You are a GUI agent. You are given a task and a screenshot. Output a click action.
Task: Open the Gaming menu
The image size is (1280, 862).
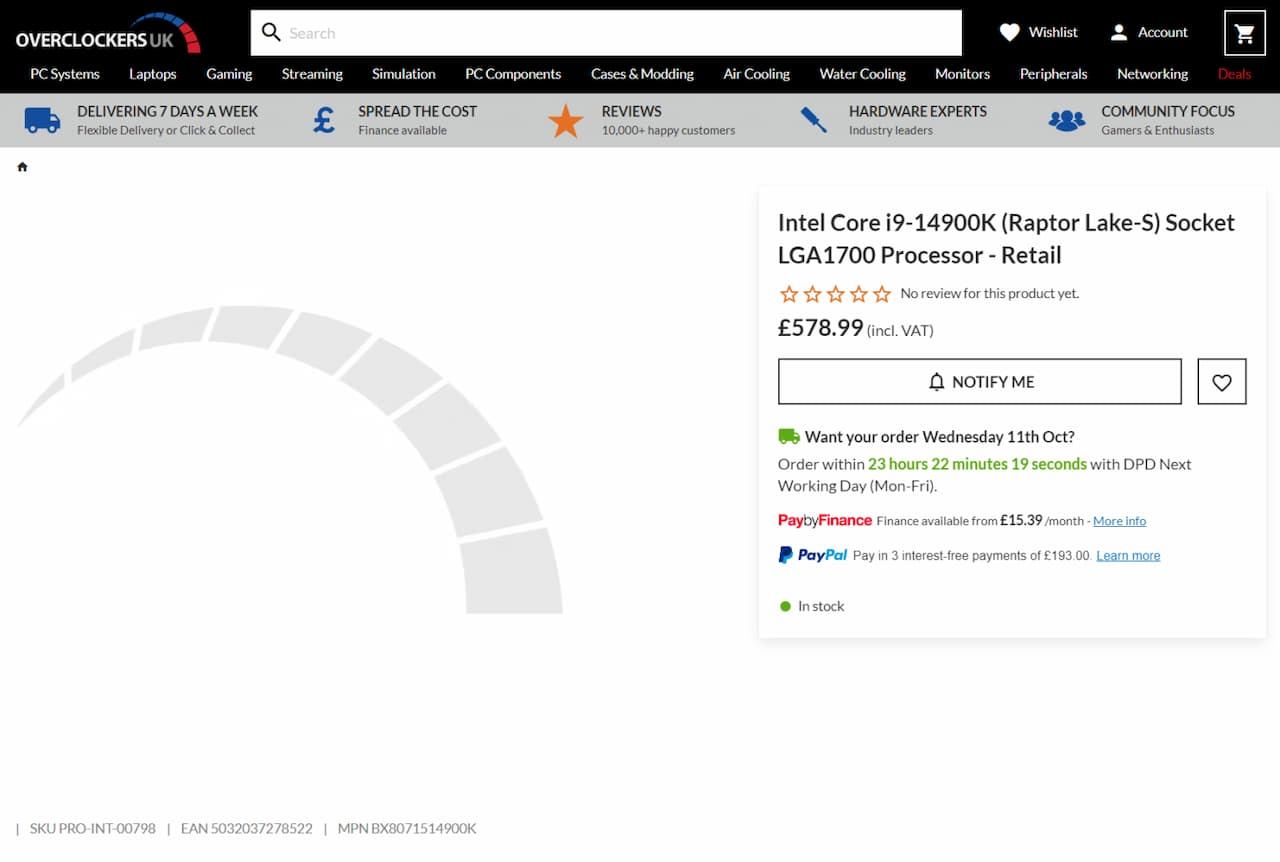tap(229, 74)
